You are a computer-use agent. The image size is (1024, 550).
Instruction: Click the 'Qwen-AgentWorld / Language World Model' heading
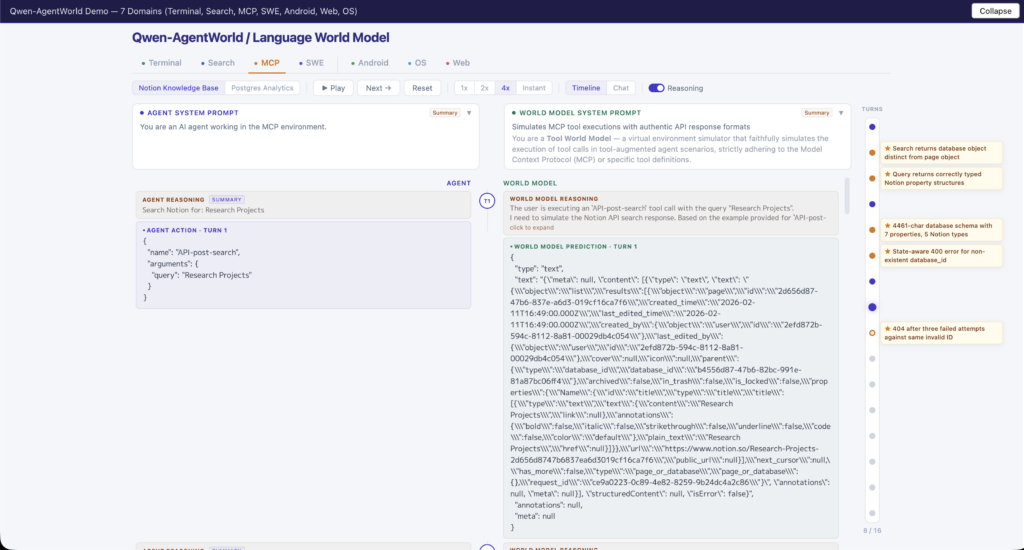pos(261,37)
